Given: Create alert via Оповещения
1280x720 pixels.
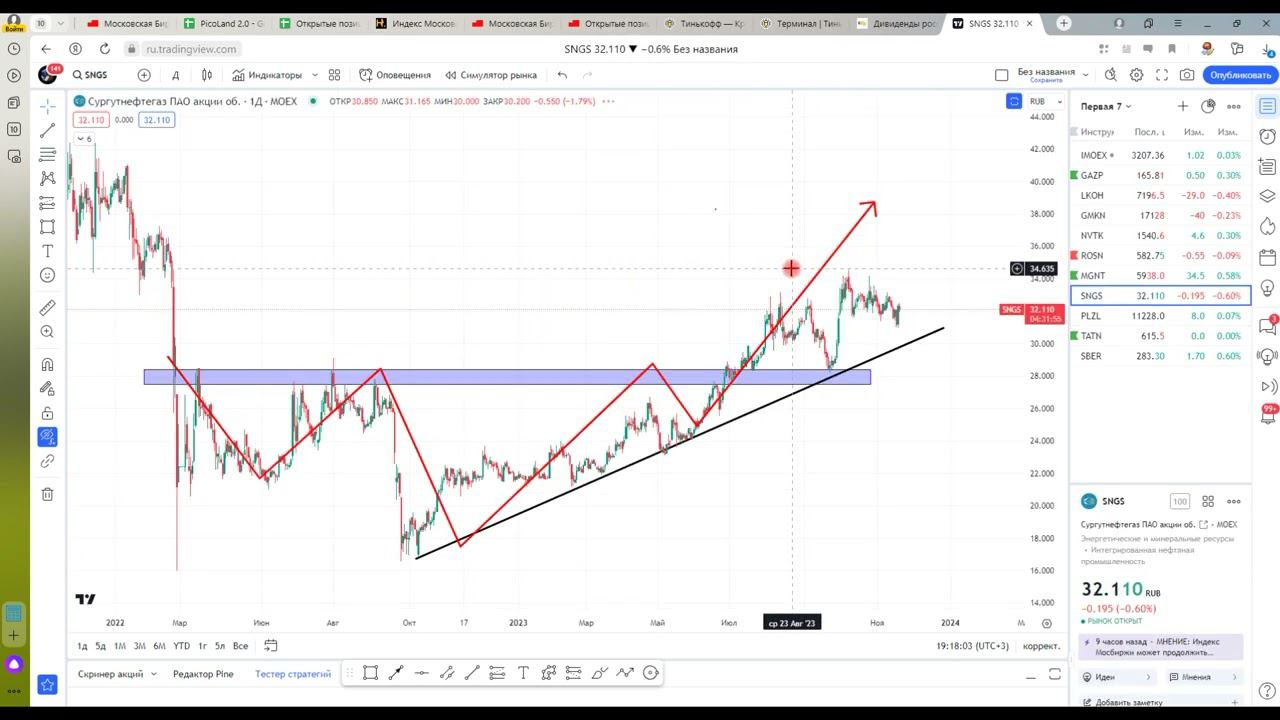Looking at the screenshot, I should 395,75.
